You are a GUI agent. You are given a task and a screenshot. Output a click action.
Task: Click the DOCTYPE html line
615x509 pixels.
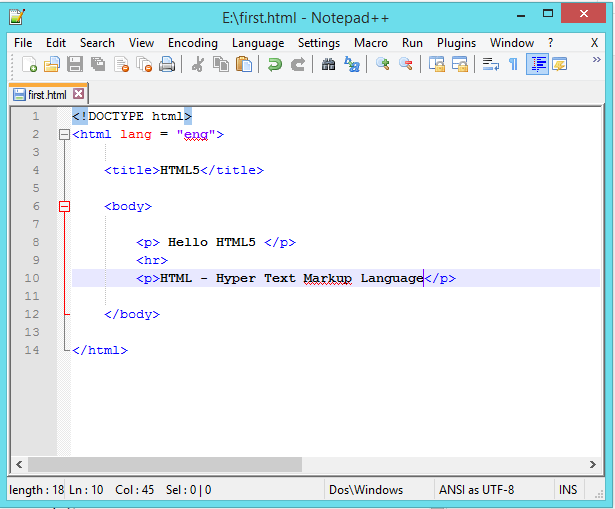[x=132, y=116]
